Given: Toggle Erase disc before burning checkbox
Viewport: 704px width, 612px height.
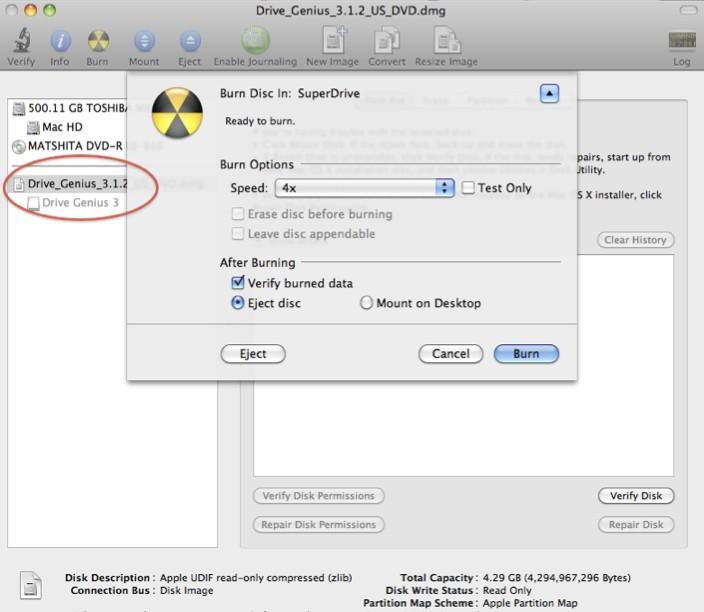Looking at the screenshot, I should (x=238, y=214).
